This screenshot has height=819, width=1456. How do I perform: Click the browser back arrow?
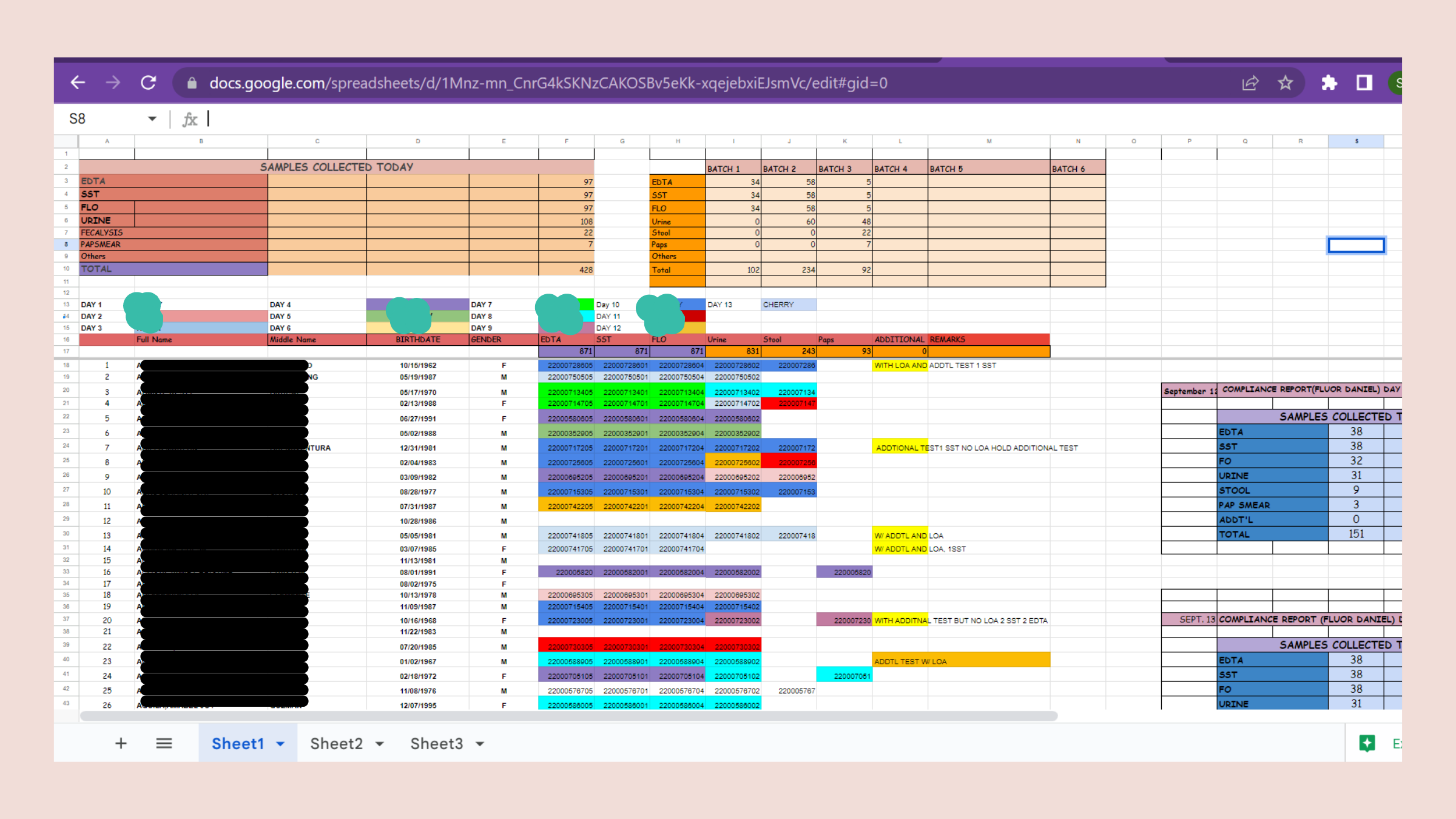[78, 83]
